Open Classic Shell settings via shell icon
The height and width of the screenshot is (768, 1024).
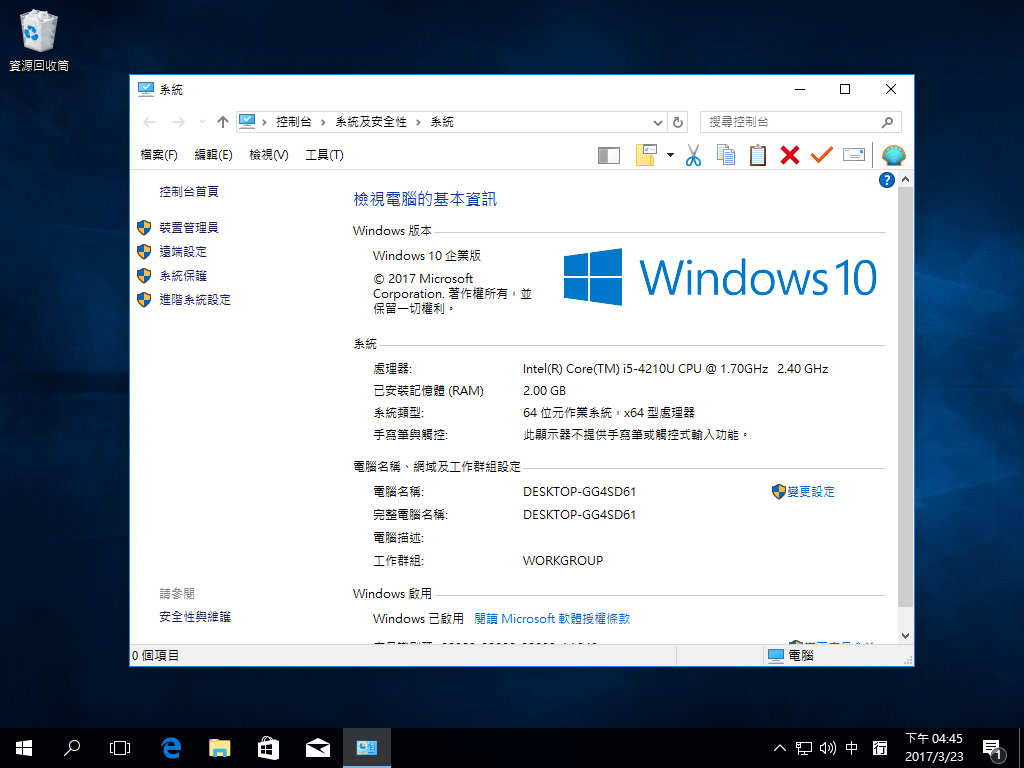click(x=893, y=155)
